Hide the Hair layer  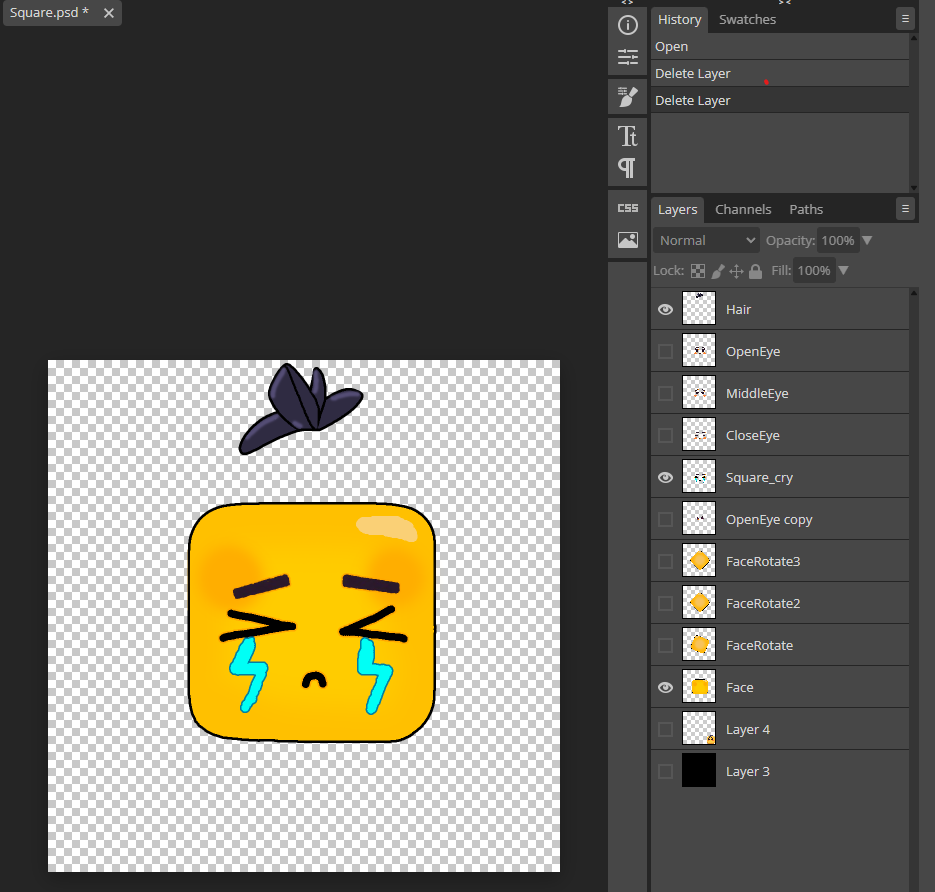click(665, 309)
